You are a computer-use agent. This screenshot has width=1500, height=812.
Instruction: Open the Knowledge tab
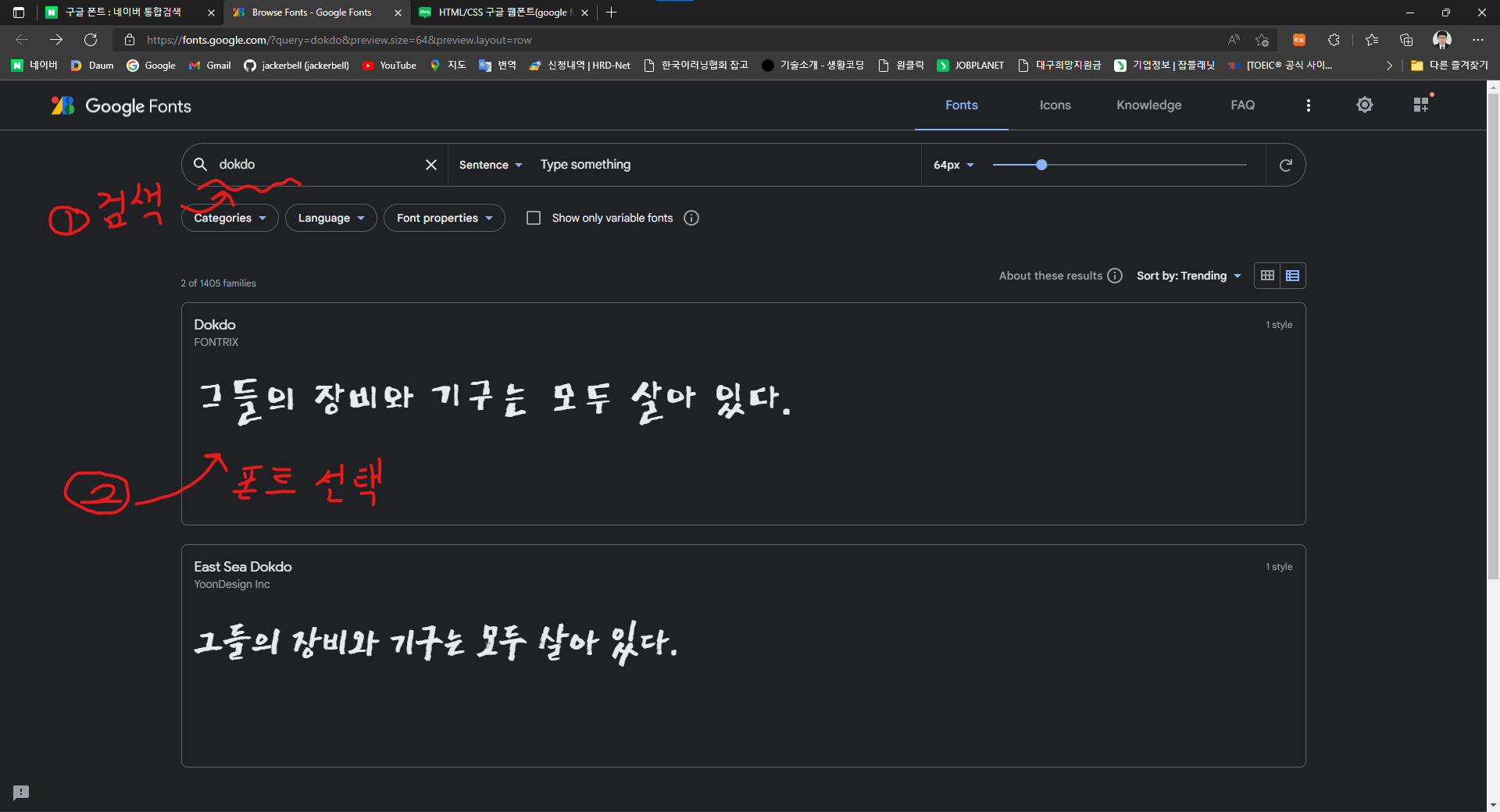1149,105
